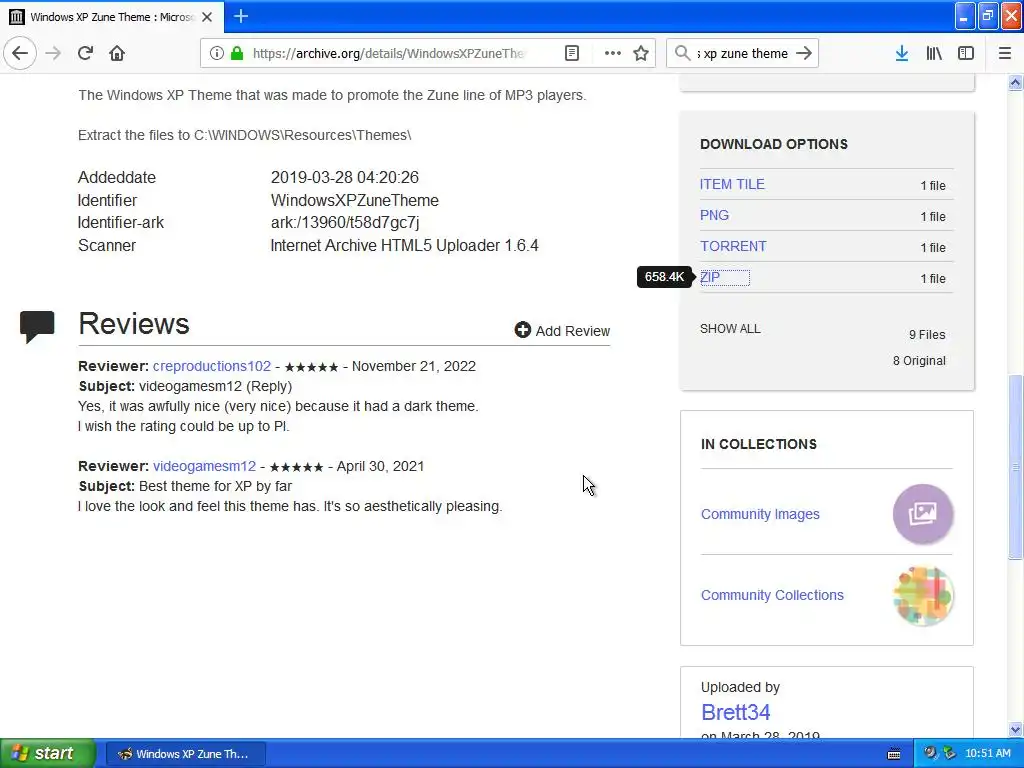Select Windows XP Zune Theme taskbar button
1024x768 pixels.
[185, 754]
